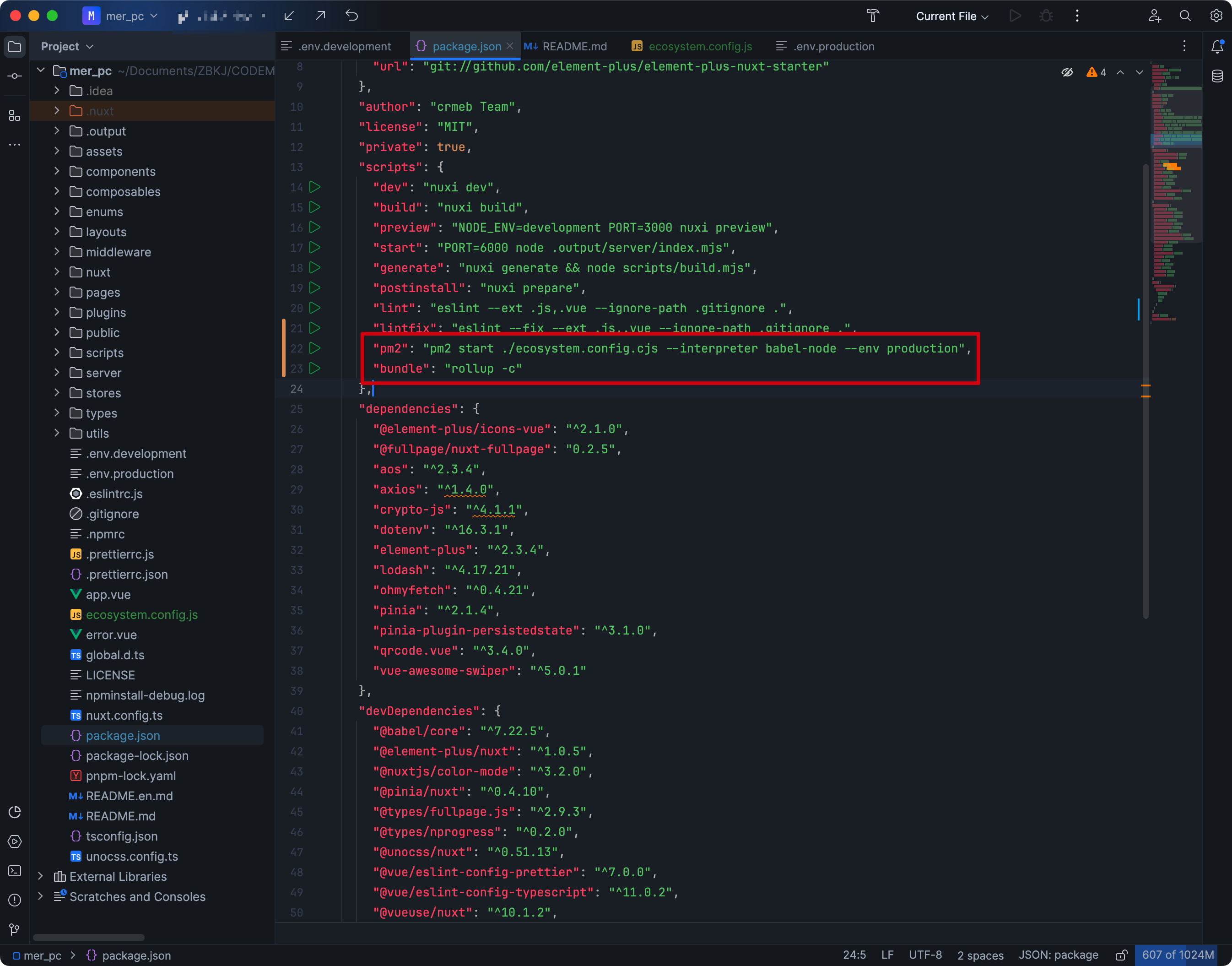This screenshot has height=966, width=1232.
Task: Expand the components folder
Action: 57,171
